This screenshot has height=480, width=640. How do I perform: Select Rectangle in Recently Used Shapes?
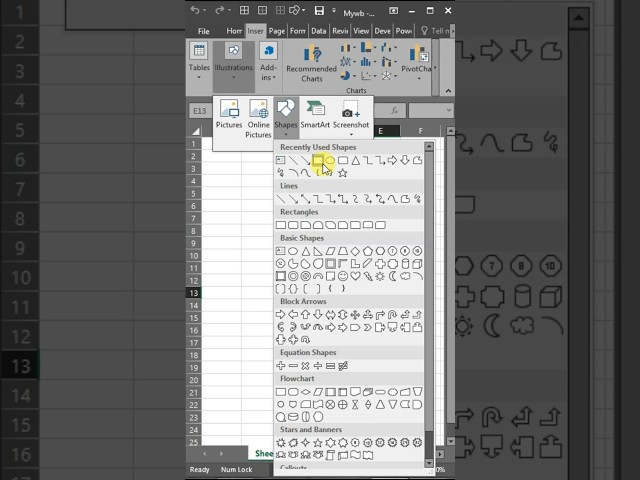point(318,160)
